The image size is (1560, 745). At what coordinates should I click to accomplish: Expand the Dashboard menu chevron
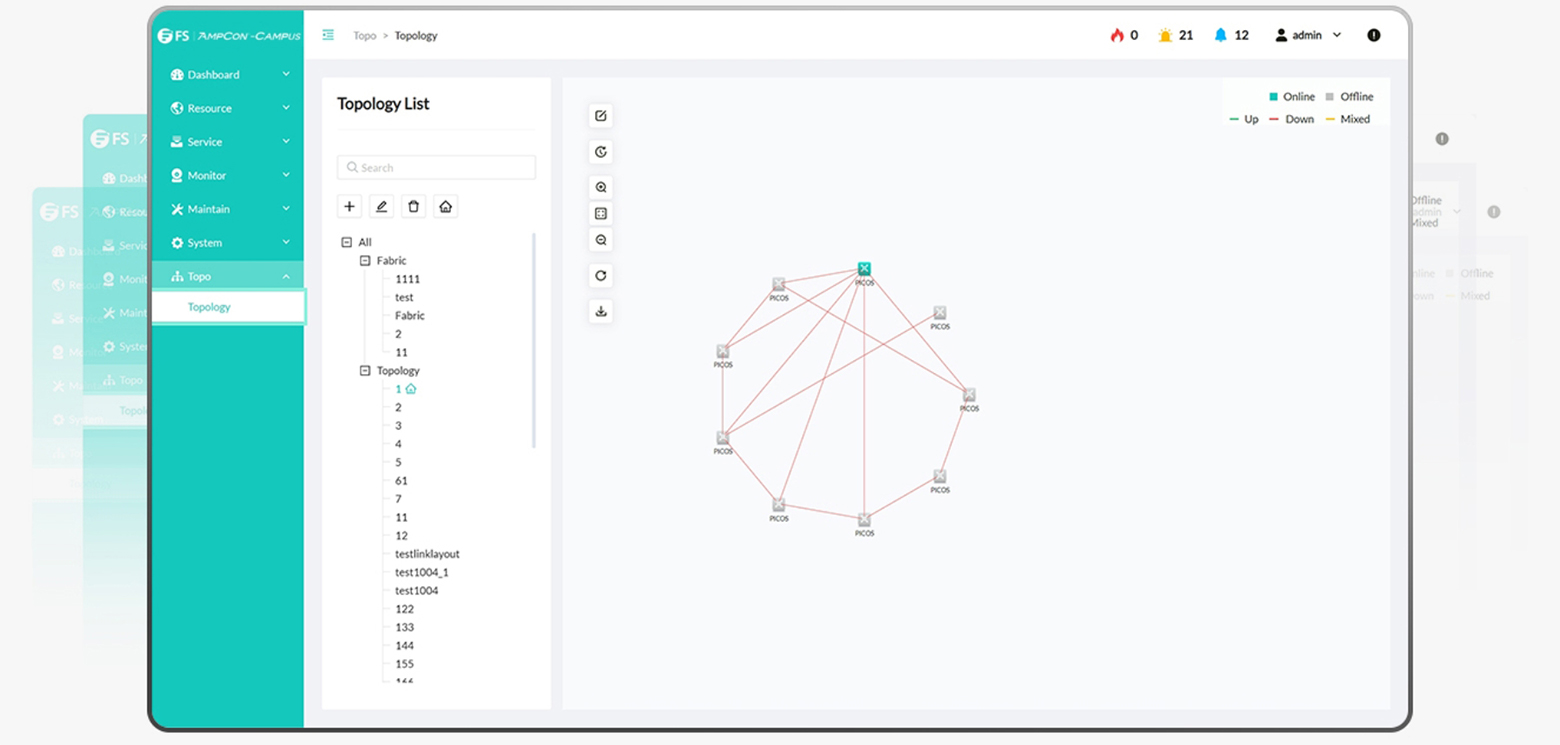pos(286,74)
